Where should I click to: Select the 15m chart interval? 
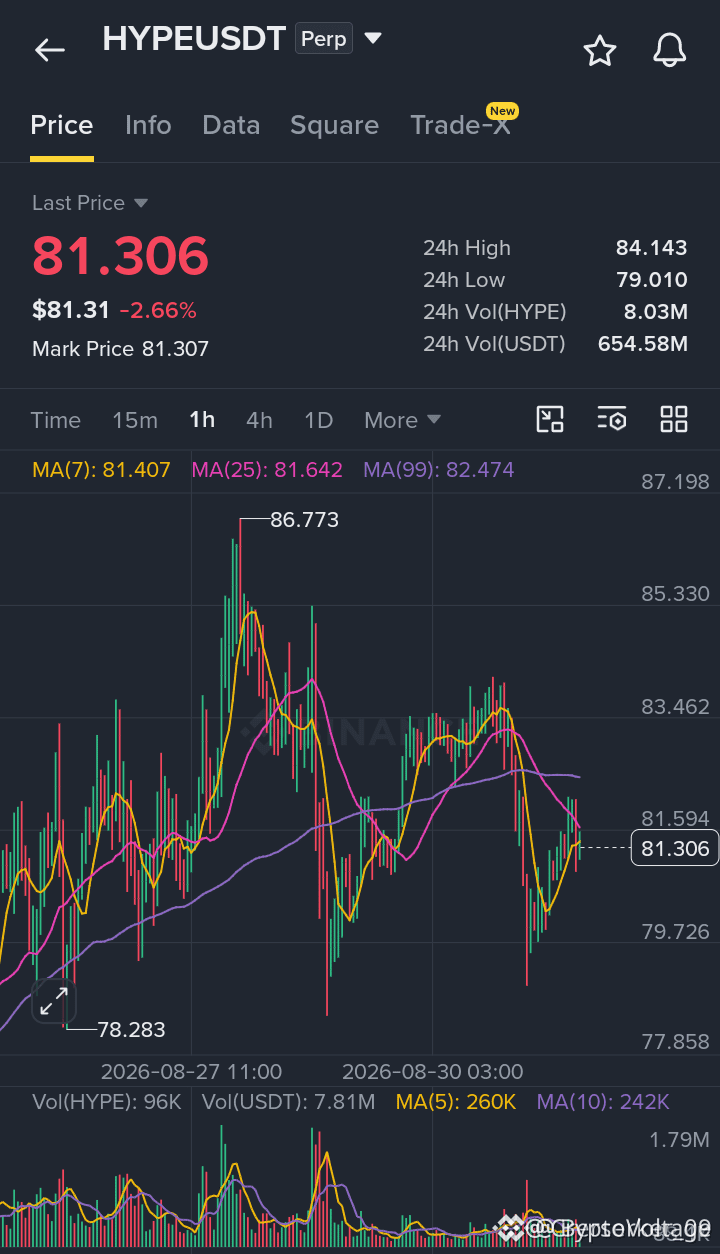tap(135, 420)
